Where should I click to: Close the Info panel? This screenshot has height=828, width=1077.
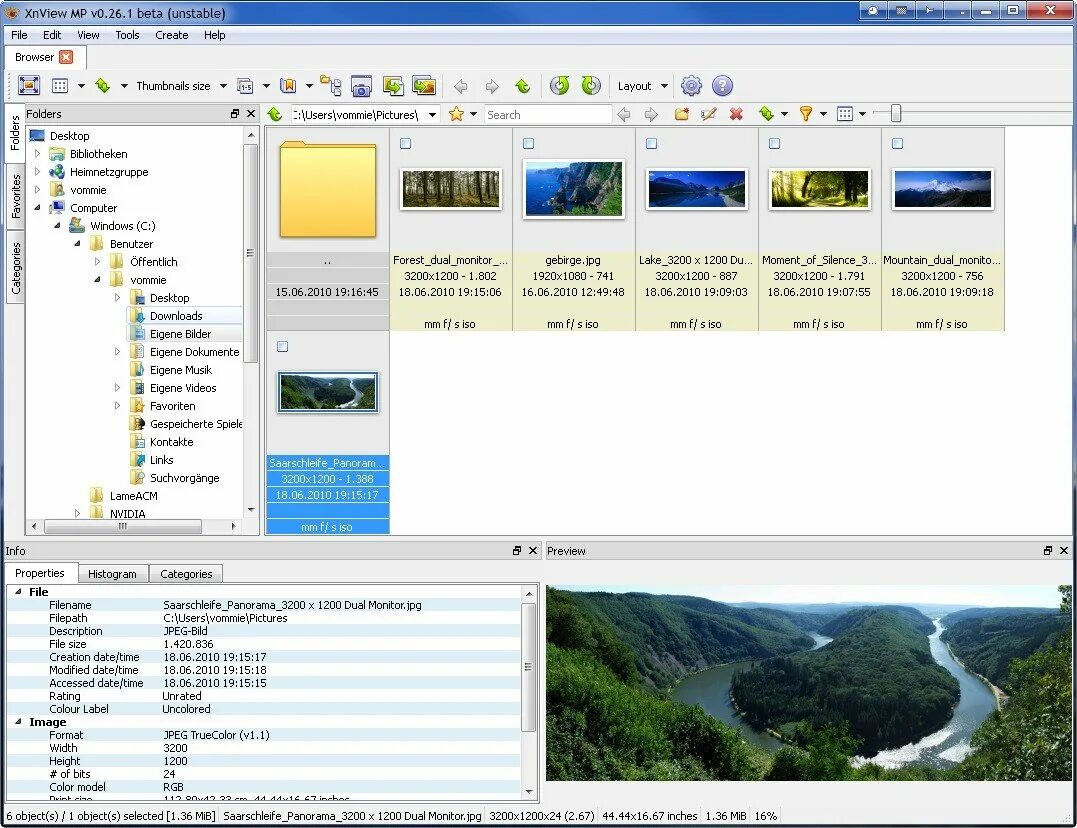coord(533,550)
